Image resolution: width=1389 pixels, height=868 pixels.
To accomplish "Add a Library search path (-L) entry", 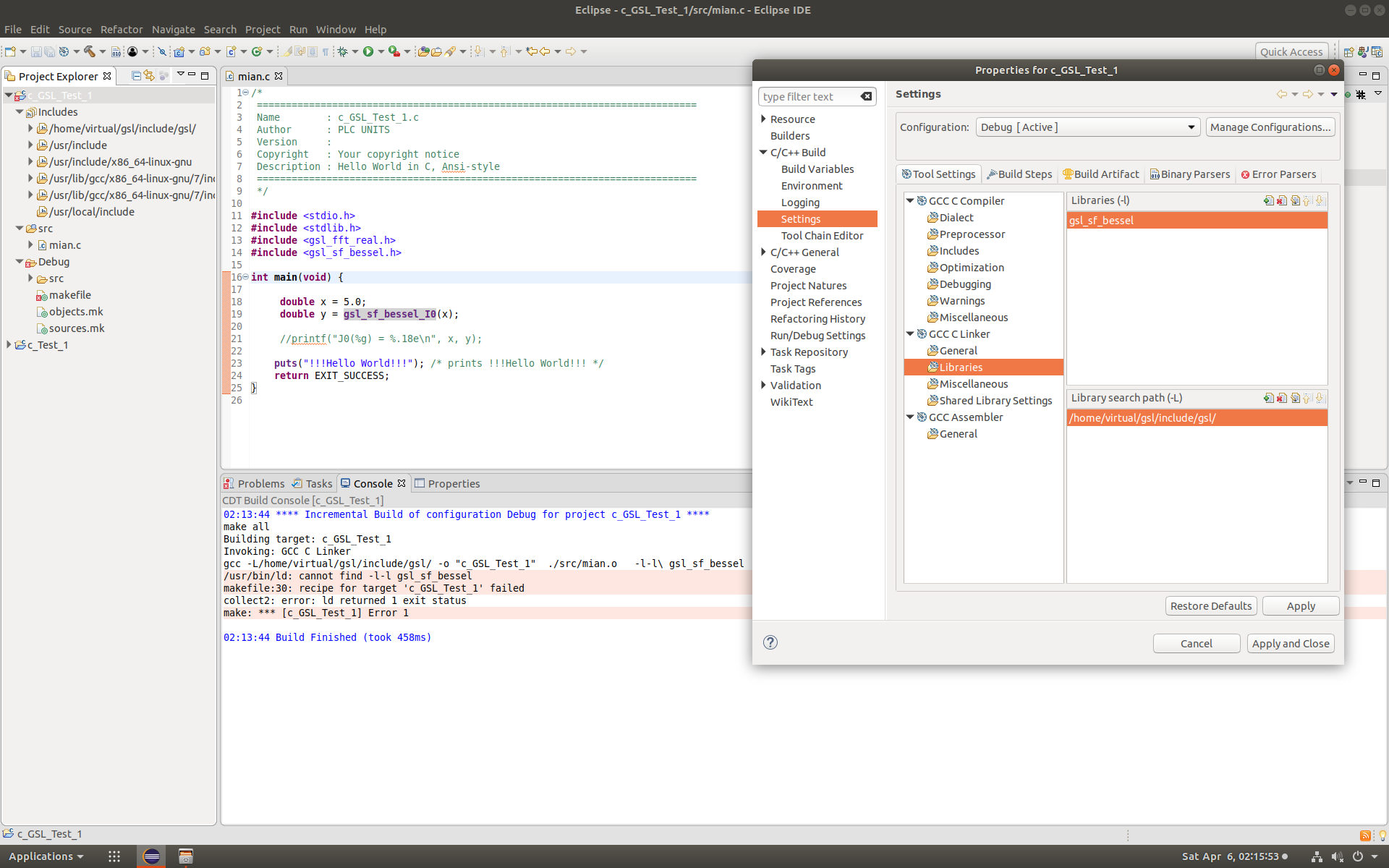I will tap(1268, 398).
